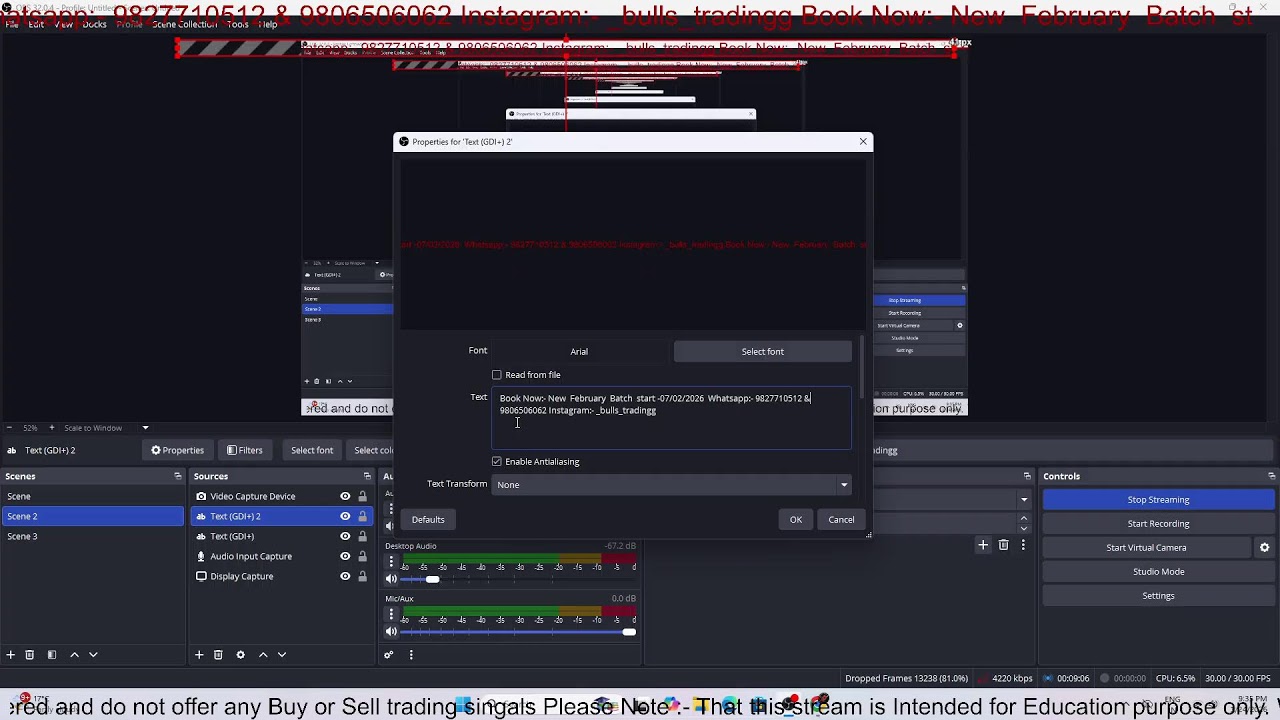Screen dimensions: 1280x720
Task: Open transition three-dot properties menu
Action: [1024, 545]
